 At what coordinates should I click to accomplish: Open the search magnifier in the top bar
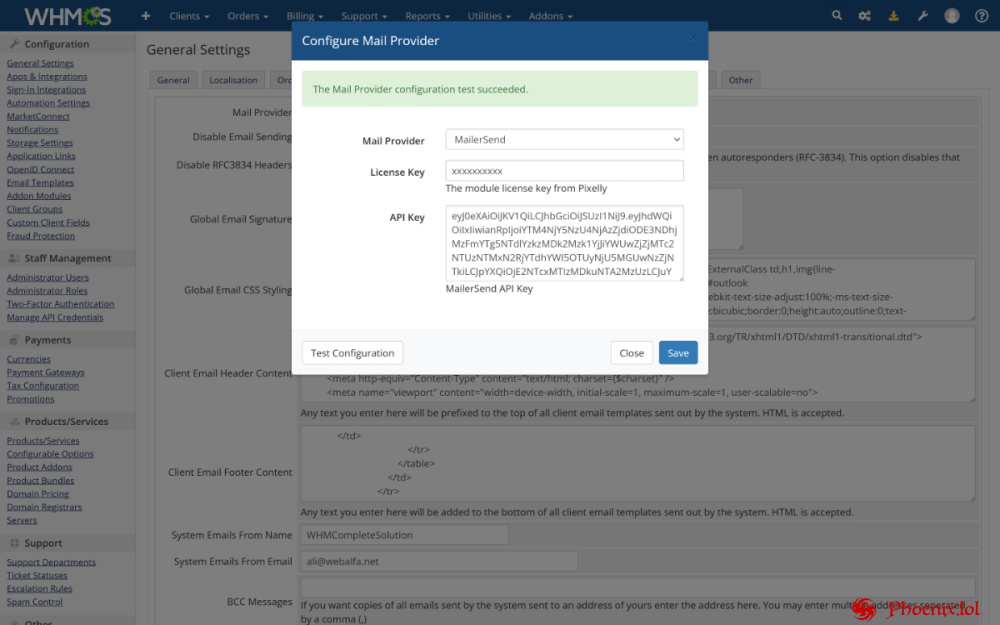coord(837,15)
